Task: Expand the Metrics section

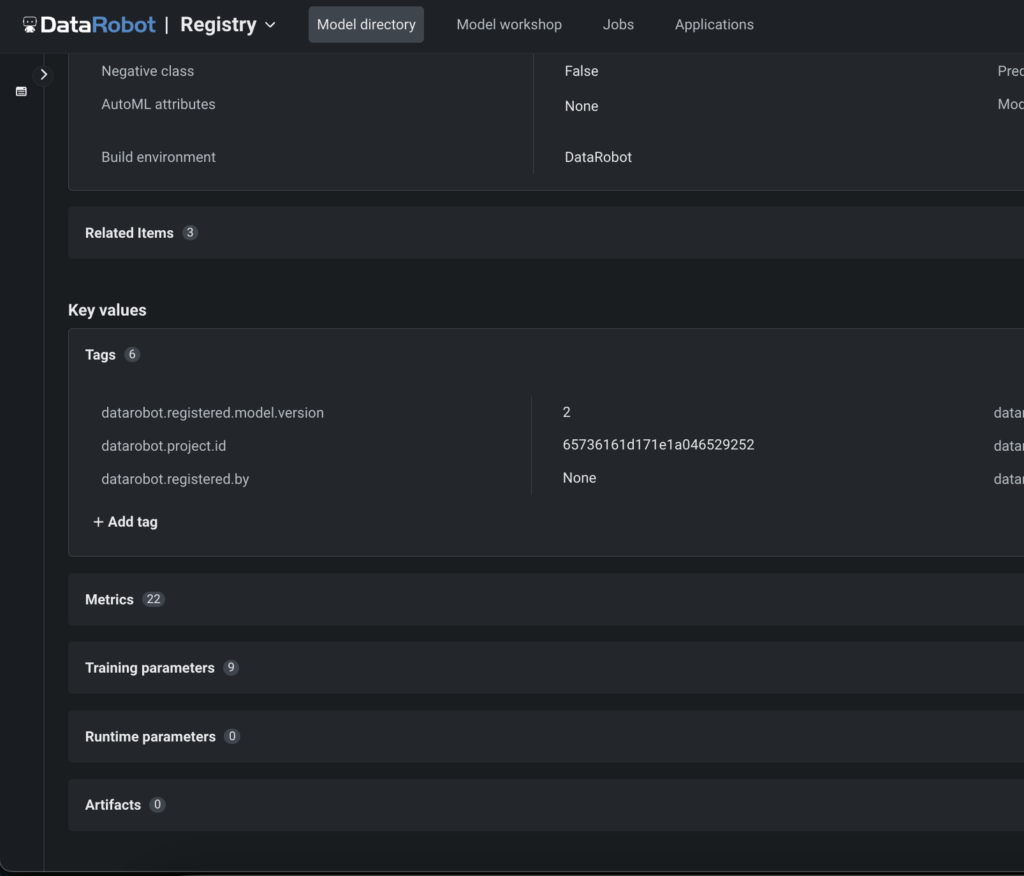Action: 546,599
